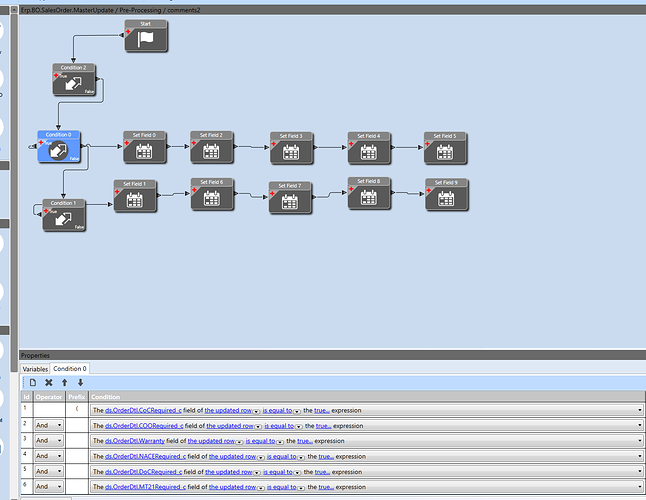
Task: Select the Condition 1 node
Action: click(x=64, y=215)
